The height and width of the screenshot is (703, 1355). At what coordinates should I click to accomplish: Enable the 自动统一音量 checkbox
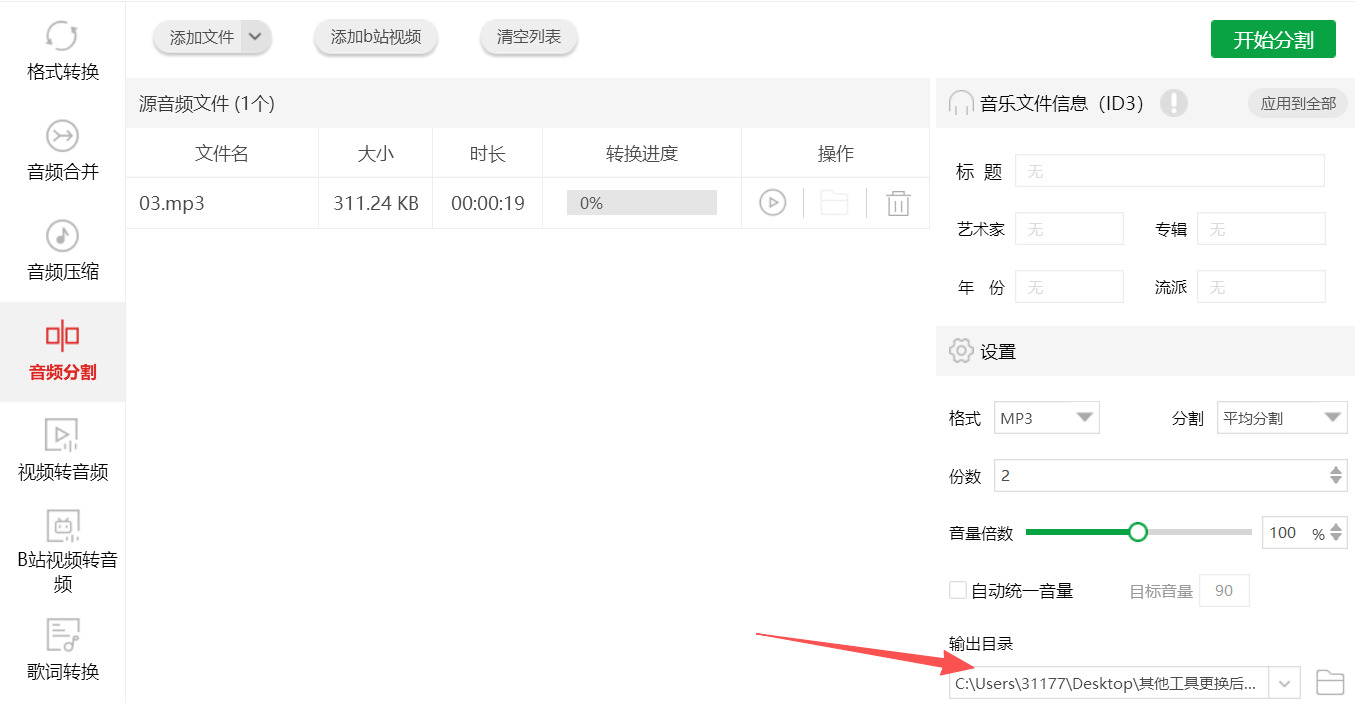click(x=957, y=590)
